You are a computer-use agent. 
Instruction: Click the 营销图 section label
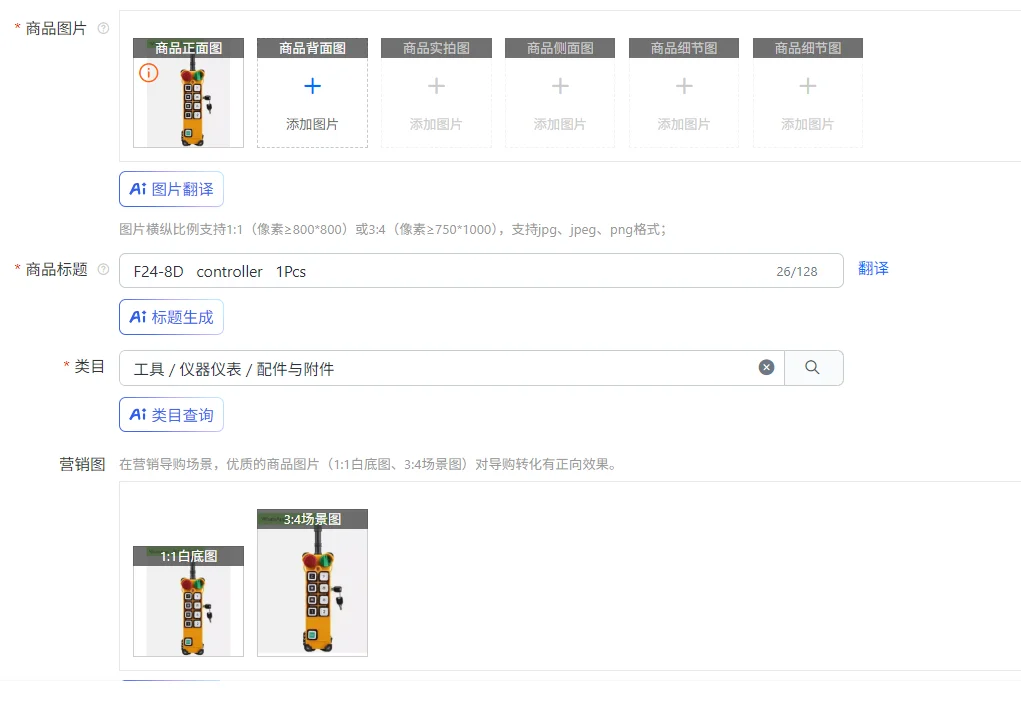click(x=82, y=464)
